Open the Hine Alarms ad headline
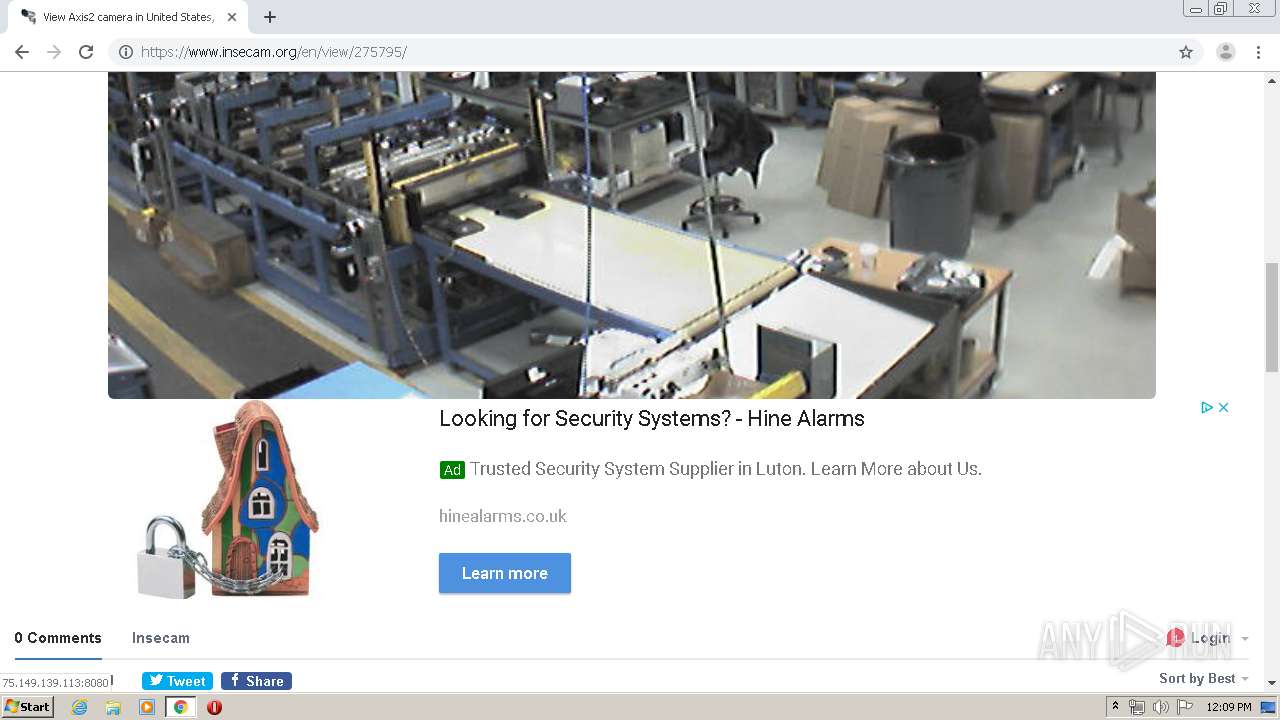 [652, 419]
